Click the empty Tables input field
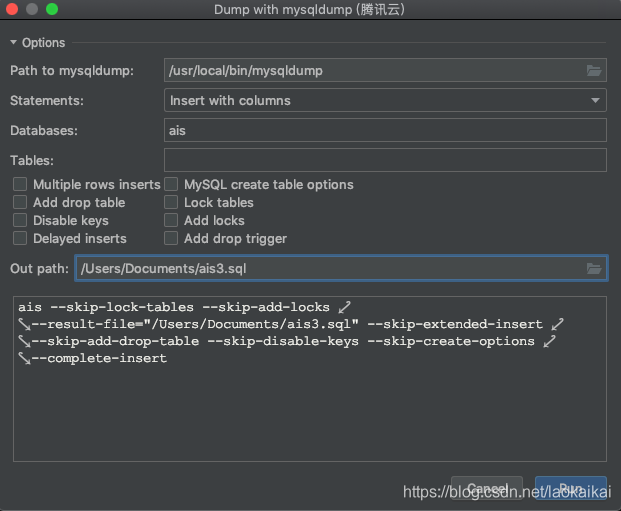Image resolution: width=621 pixels, height=511 pixels. tap(385, 160)
